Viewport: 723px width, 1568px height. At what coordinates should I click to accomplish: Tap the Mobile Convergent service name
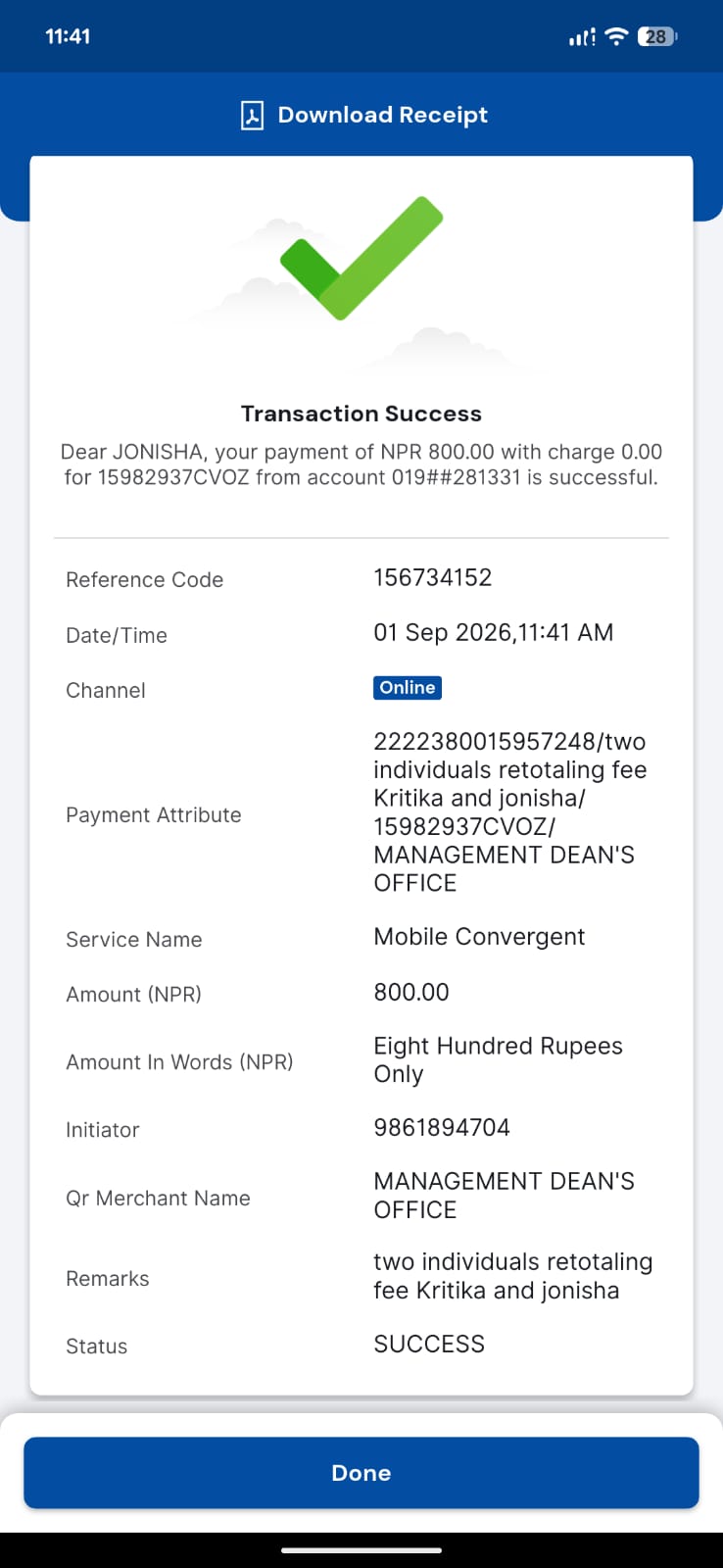(479, 937)
